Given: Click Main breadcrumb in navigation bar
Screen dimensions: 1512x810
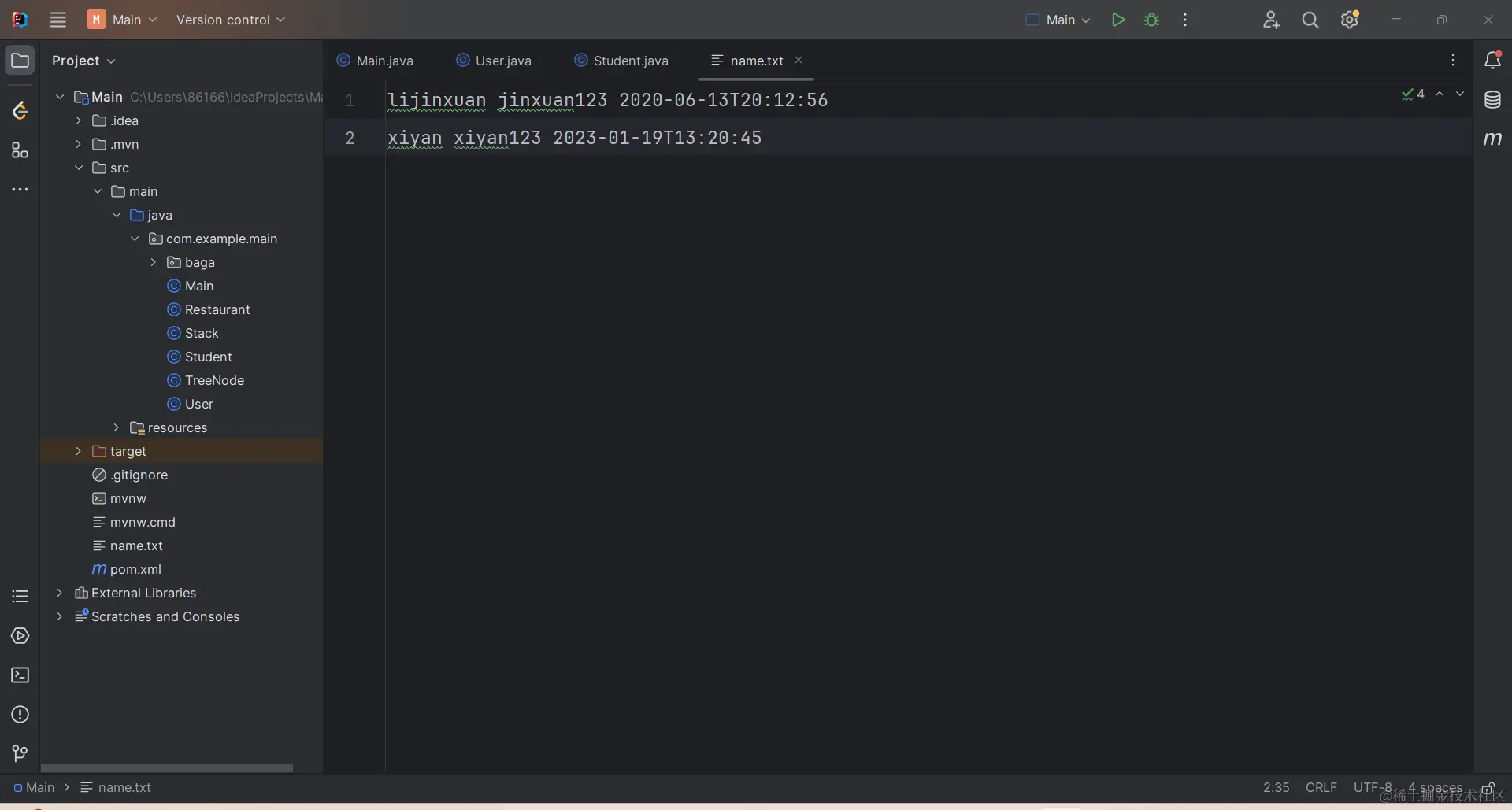Looking at the screenshot, I should (34, 787).
